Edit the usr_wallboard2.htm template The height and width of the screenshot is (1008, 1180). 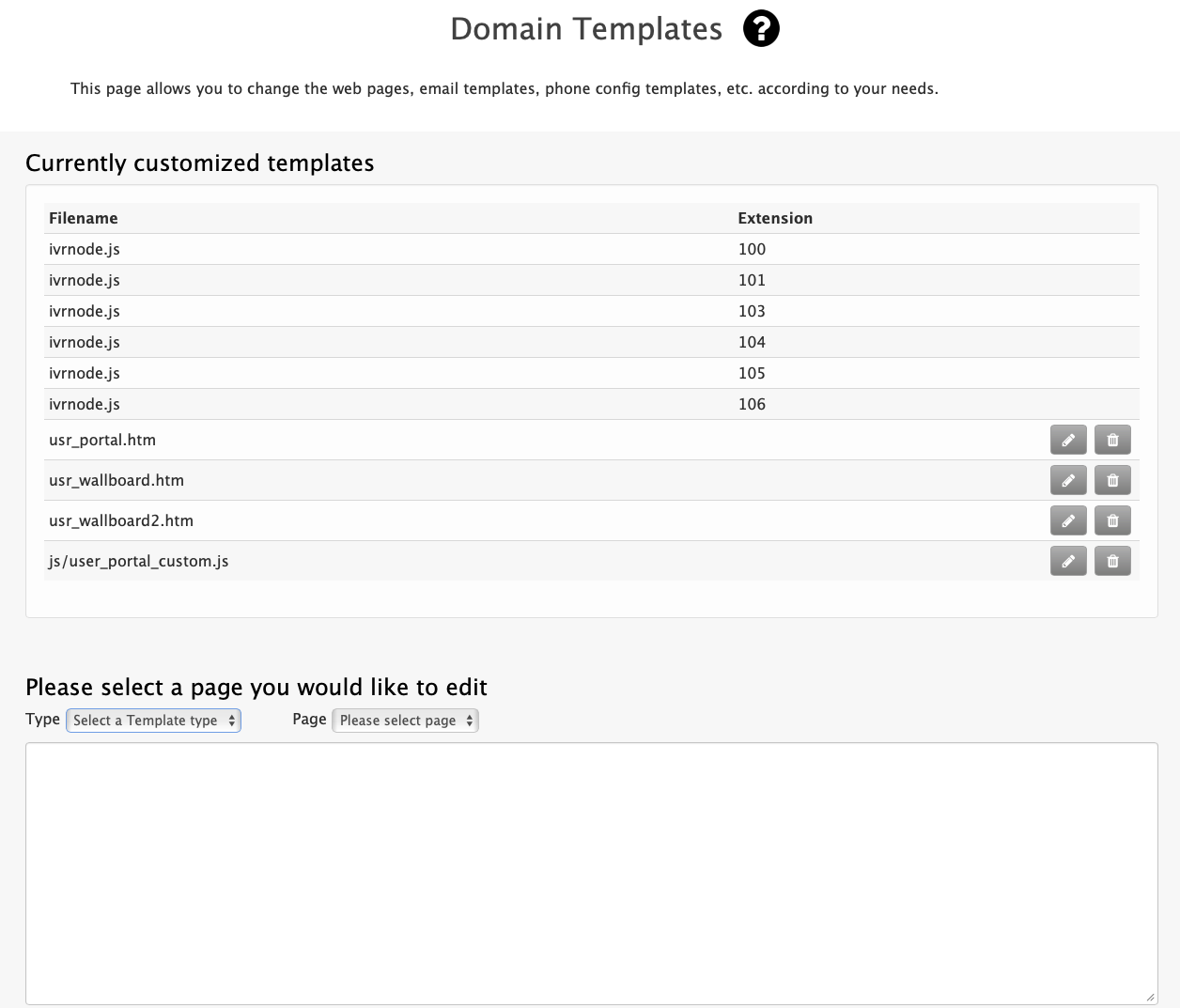coord(1068,520)
